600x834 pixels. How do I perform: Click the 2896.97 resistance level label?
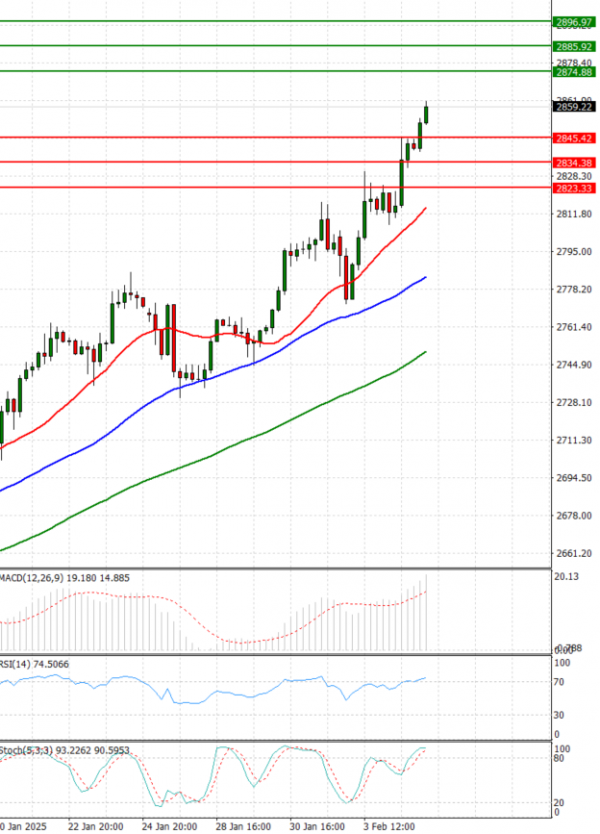(573, 22)
